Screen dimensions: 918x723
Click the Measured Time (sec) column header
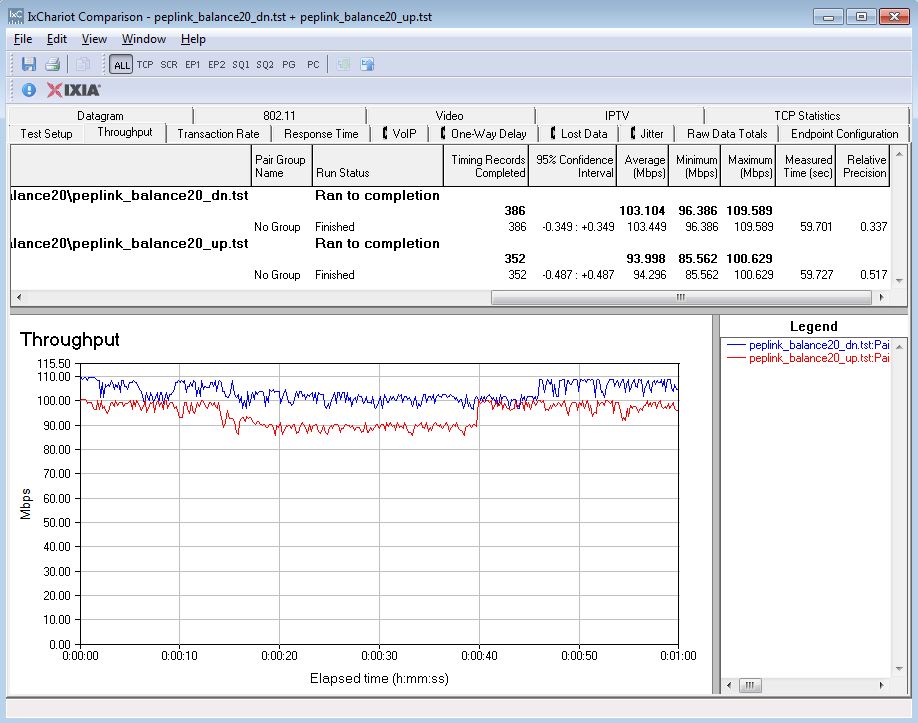(806, 166)
